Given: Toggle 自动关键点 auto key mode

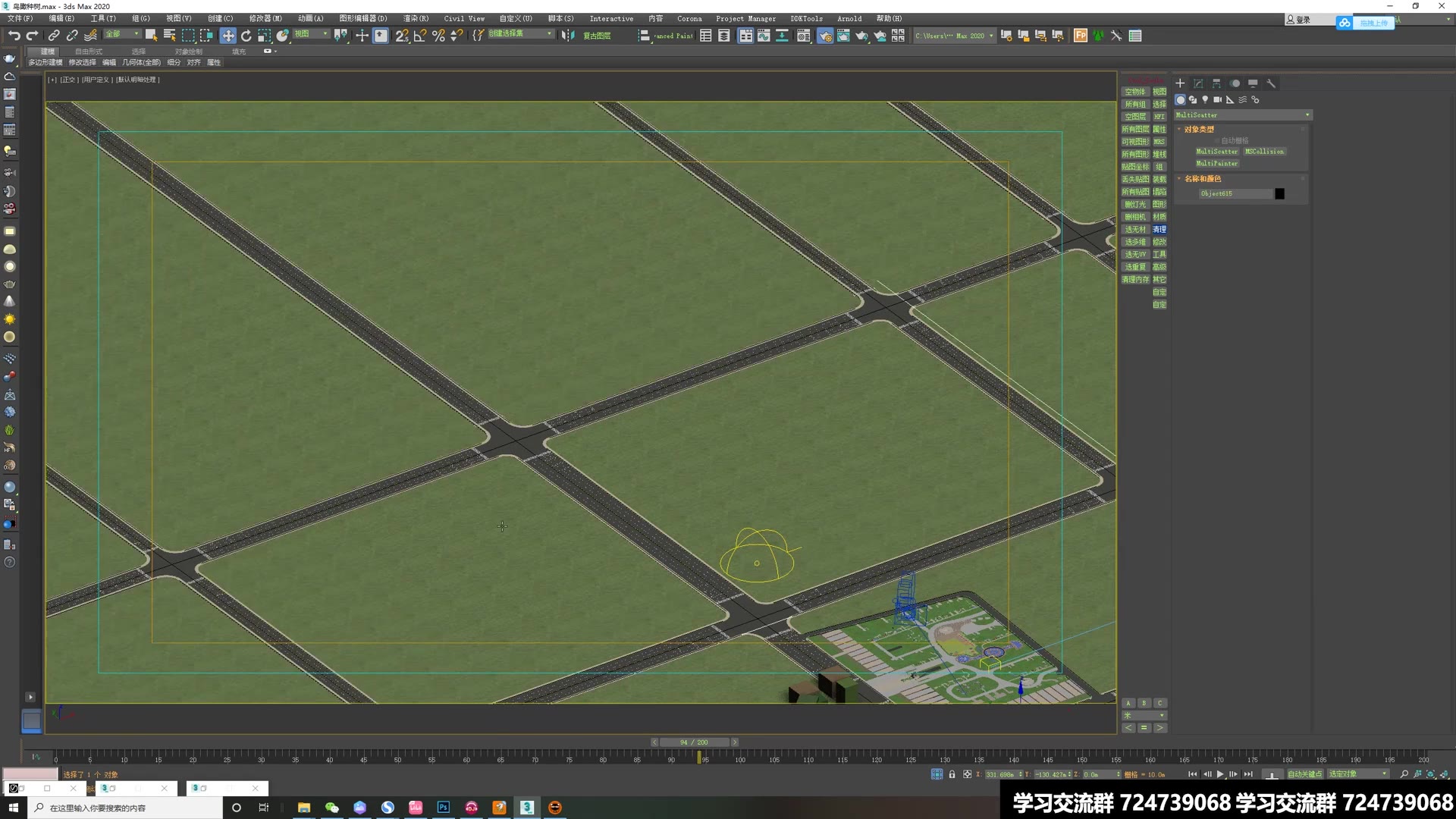Looking at the screenshot, I should click(1304, 774).
